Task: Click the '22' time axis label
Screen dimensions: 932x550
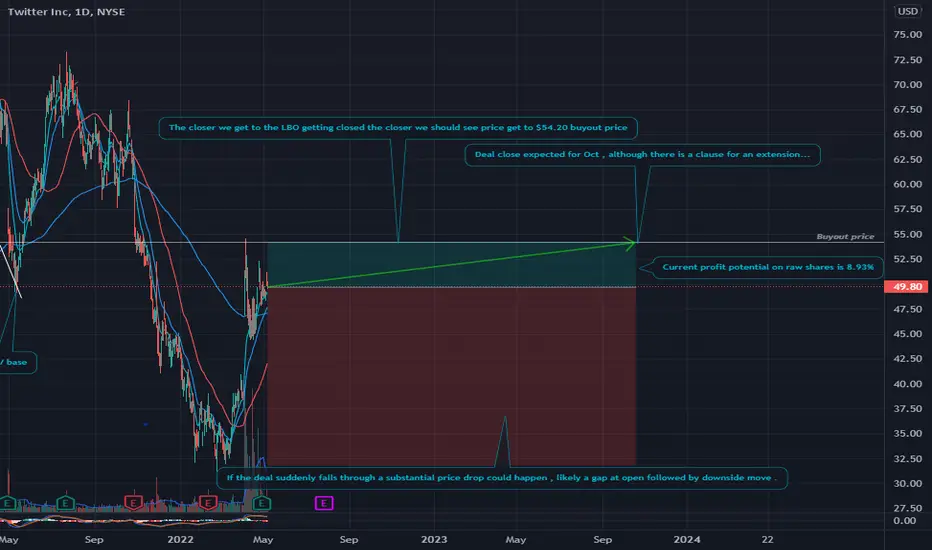Action: click(767, 539)
